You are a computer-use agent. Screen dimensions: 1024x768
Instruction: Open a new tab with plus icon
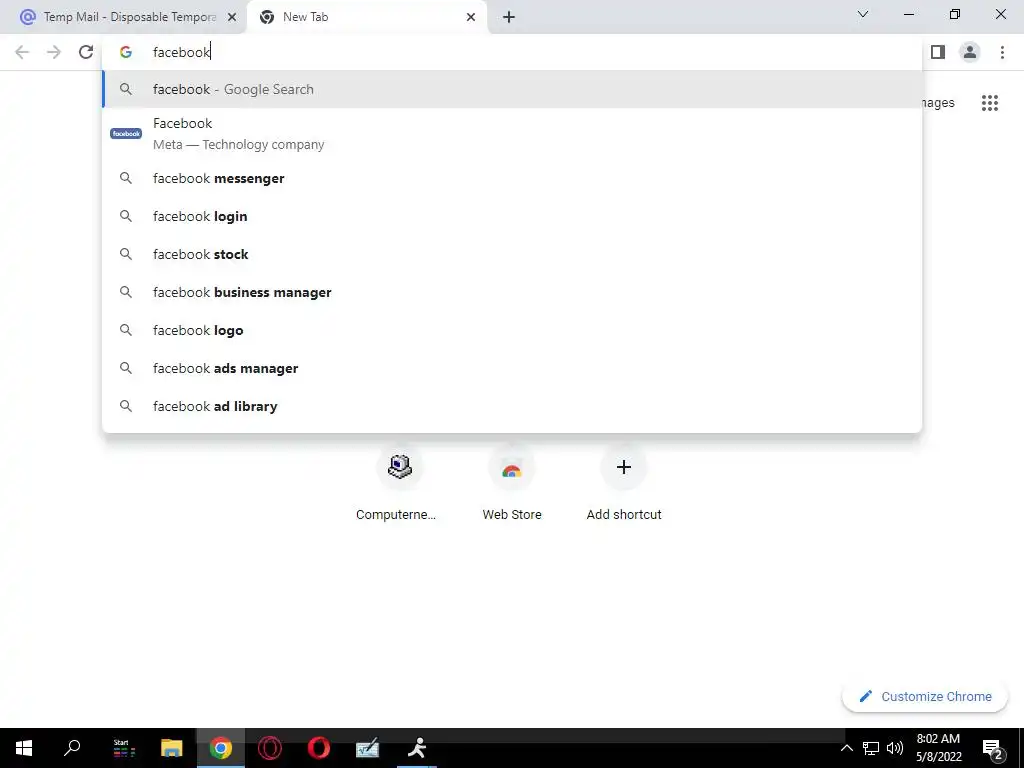pyautogui.click(x=509, y=17)
